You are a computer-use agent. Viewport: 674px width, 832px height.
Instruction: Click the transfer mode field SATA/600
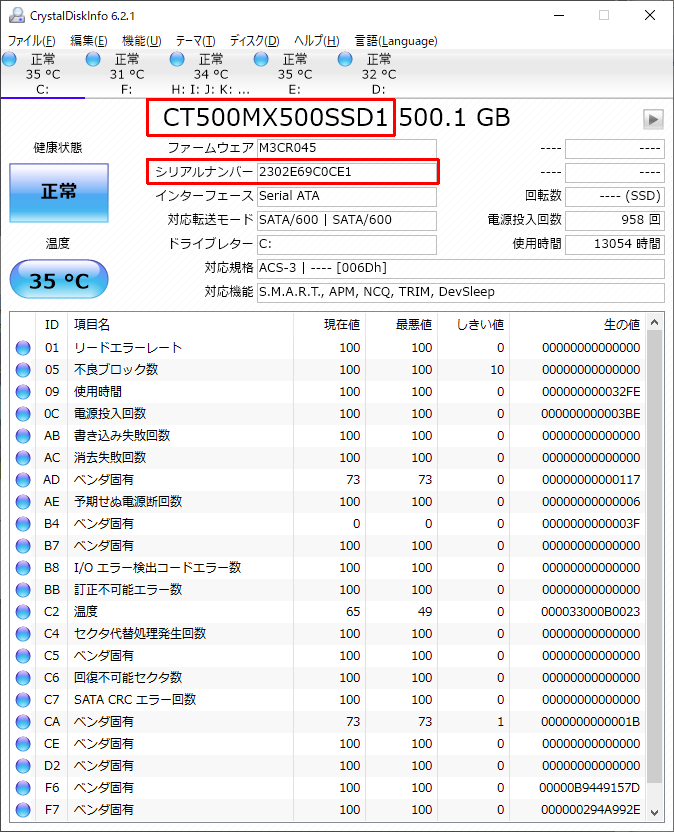click(x=347, y=220)
